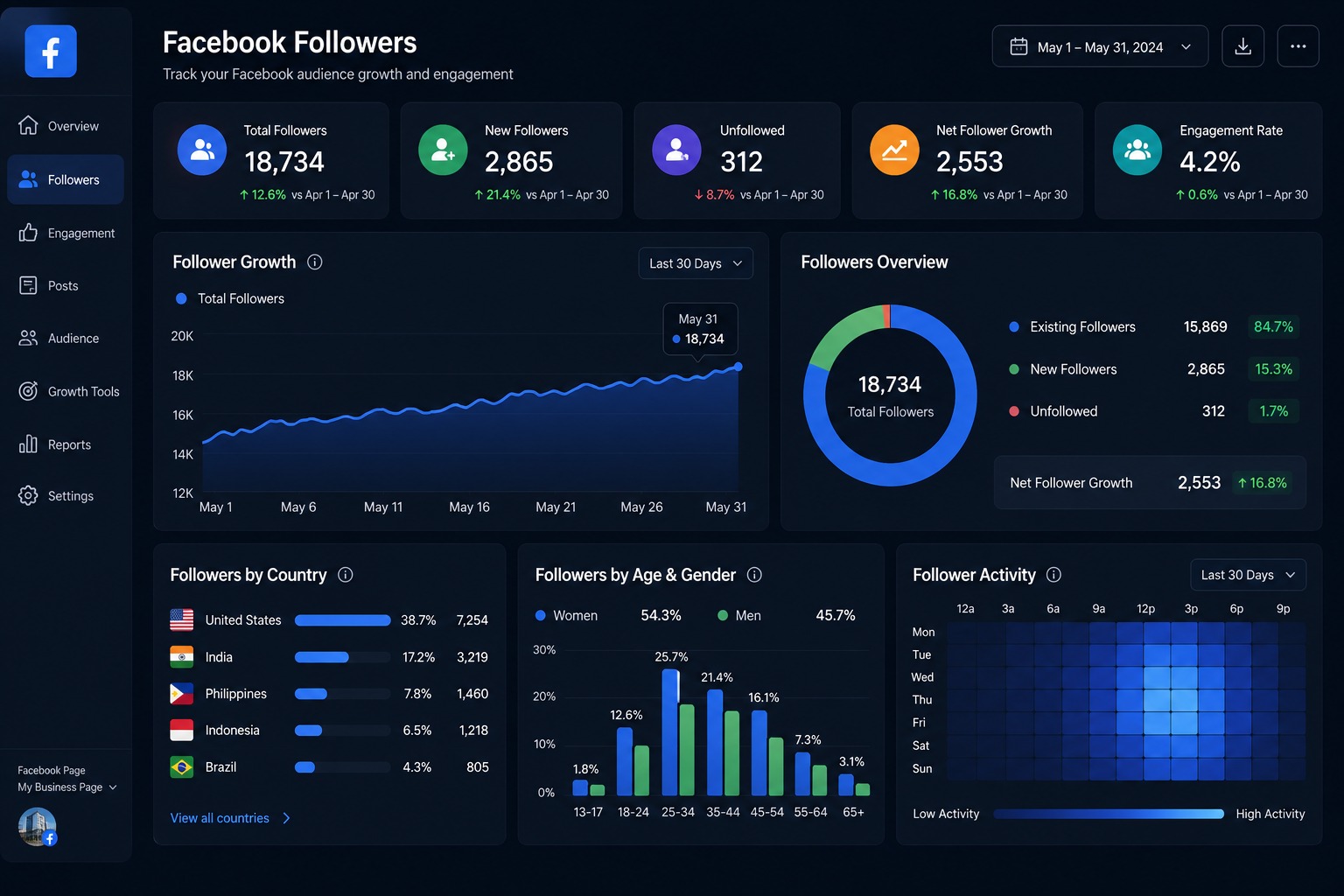Click the Philippines flag icon
Viewport: 1344px width, 896px height.
click(x=181, y=694)
